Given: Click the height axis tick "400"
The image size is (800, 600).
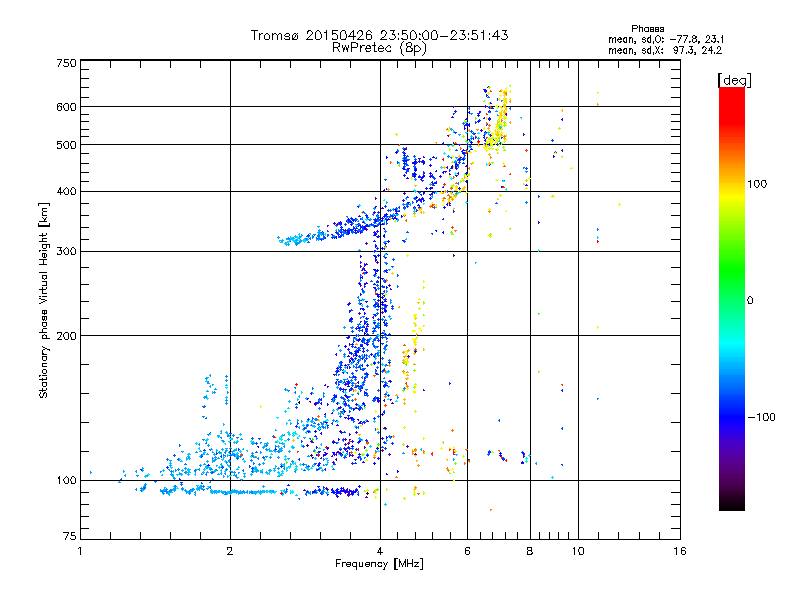Looking at the screenshot, I should (x=67, y=192).
